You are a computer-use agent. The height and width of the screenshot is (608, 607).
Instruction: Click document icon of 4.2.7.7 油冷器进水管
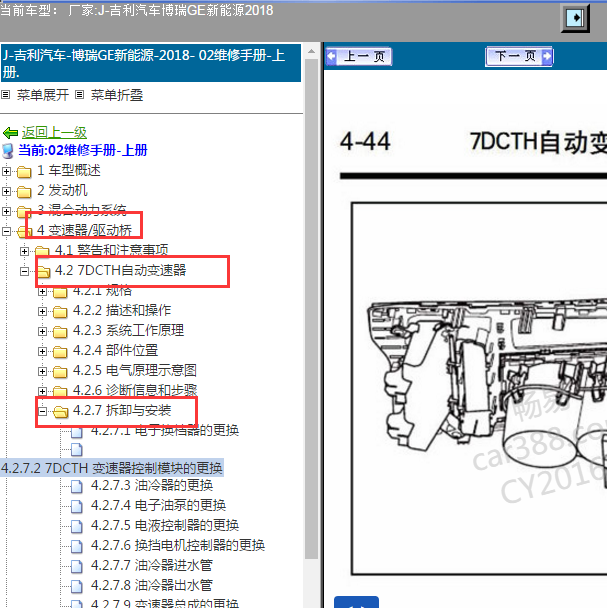pos(77,566)
